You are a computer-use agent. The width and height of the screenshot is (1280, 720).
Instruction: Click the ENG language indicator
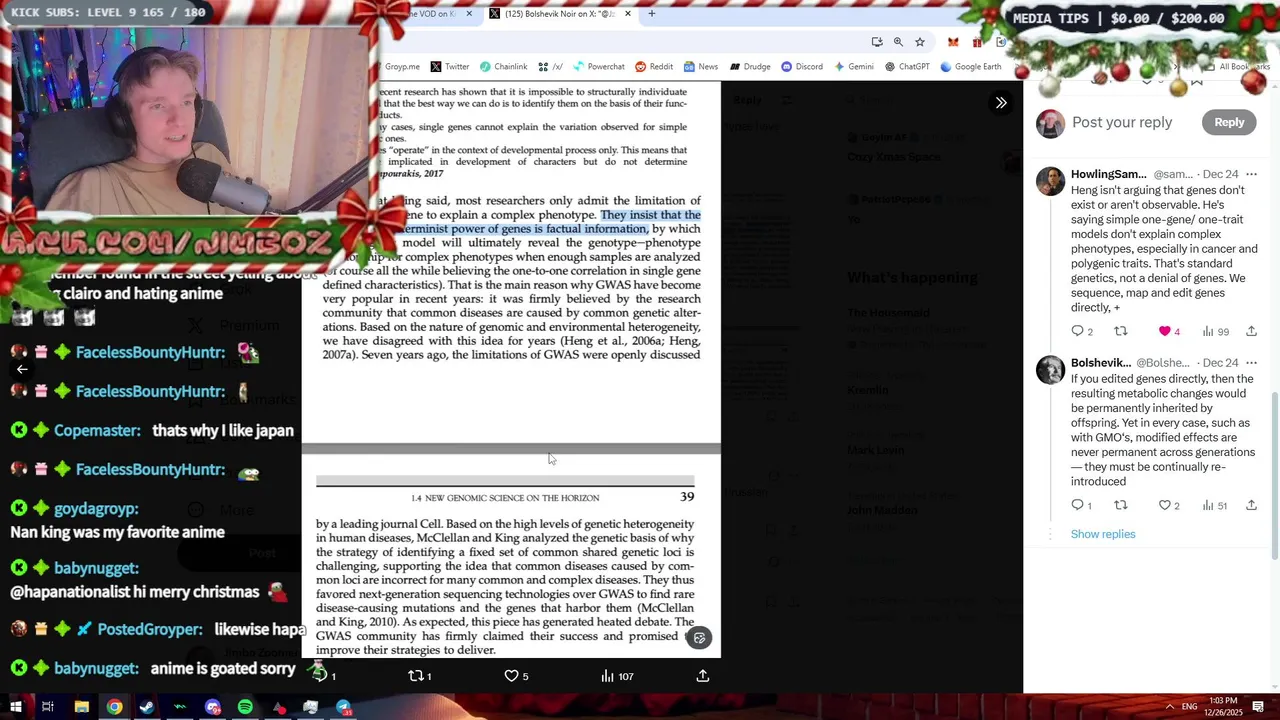1189,707
